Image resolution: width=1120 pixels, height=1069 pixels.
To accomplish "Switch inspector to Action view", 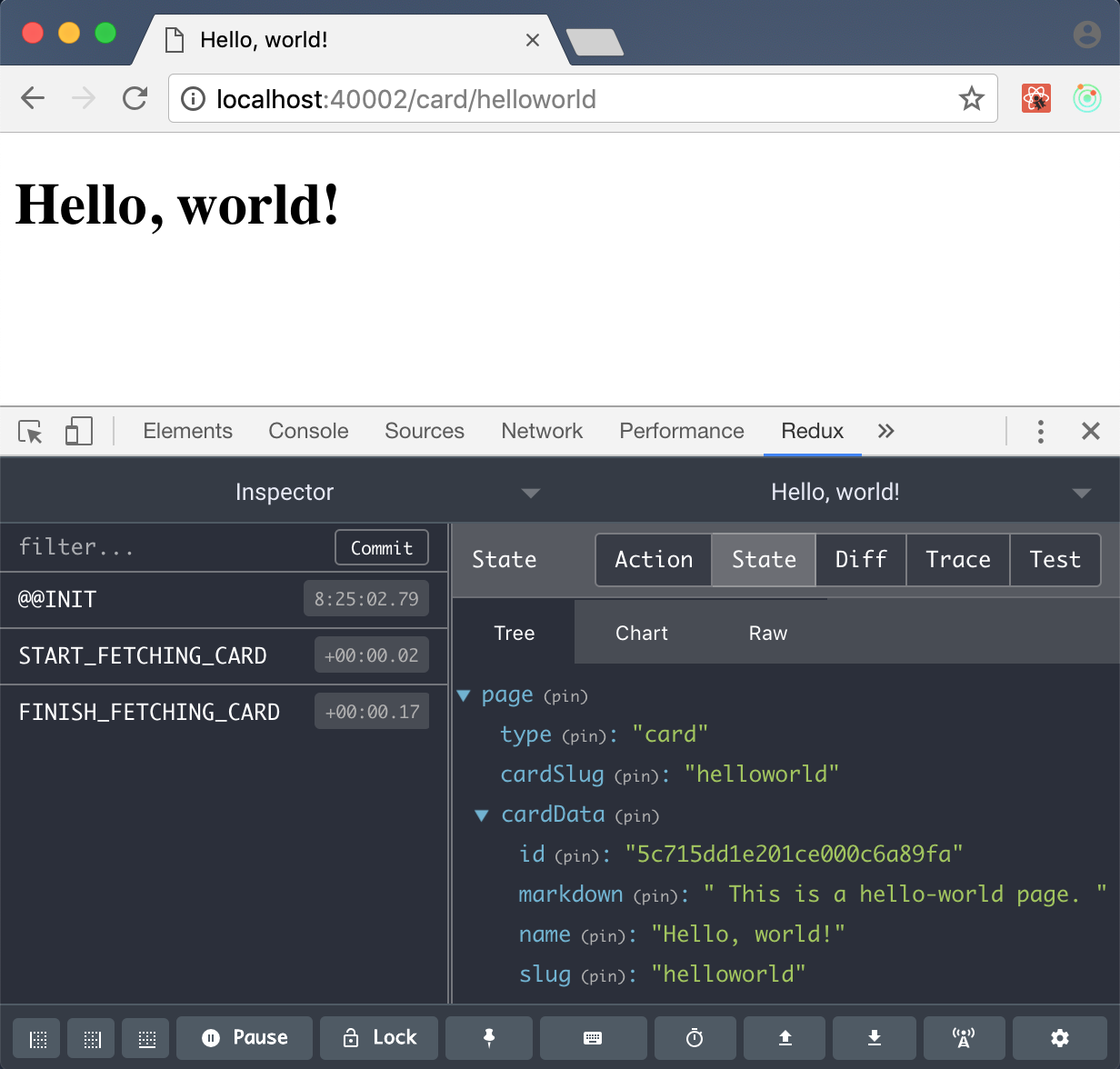I will pos(654,560).
